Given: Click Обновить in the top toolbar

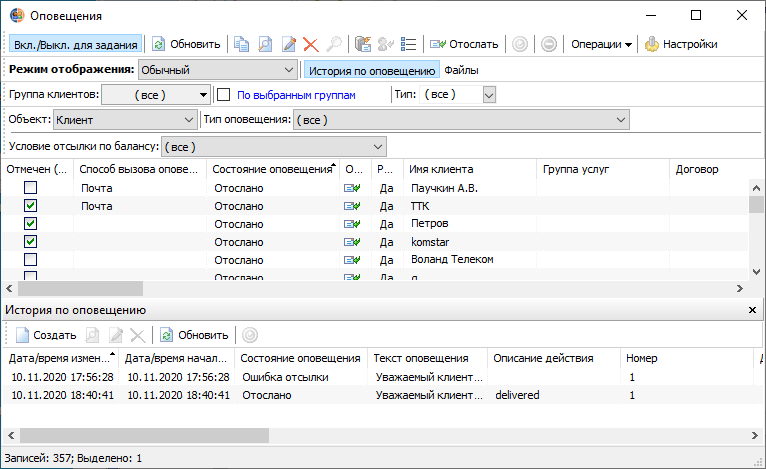Looking at the screenshot, I should [186, 44].
